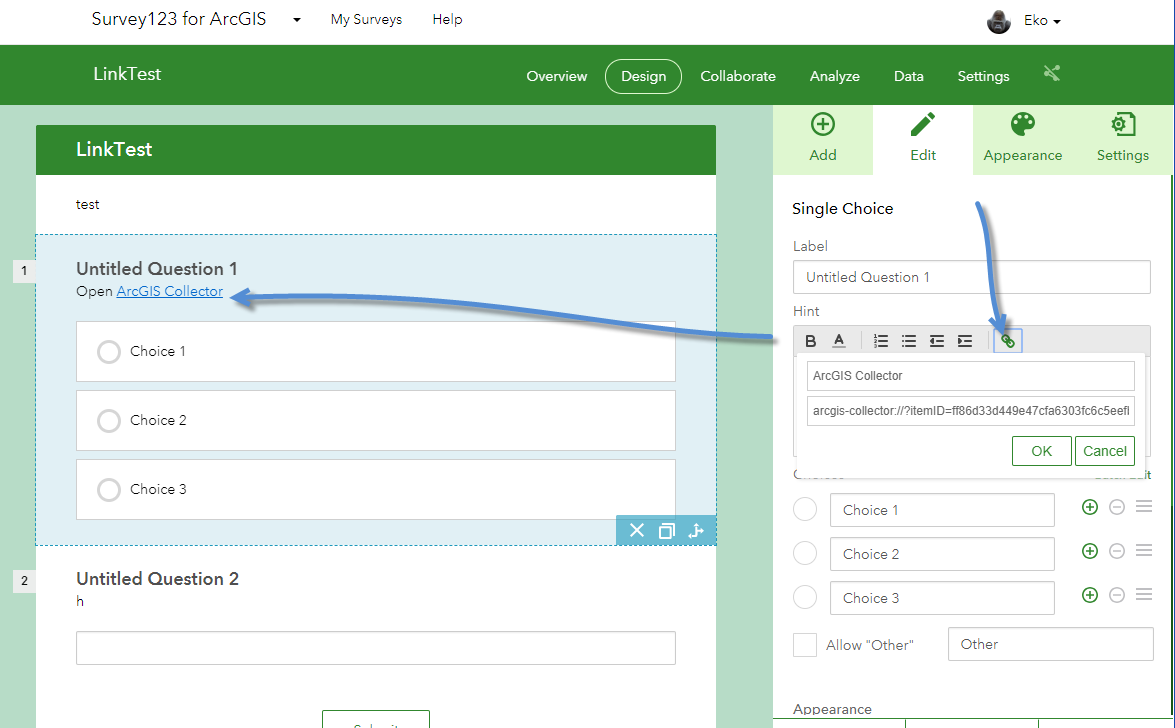Edit the Choice 3 text field
The image size is (1175, 728).
(942, 598)
